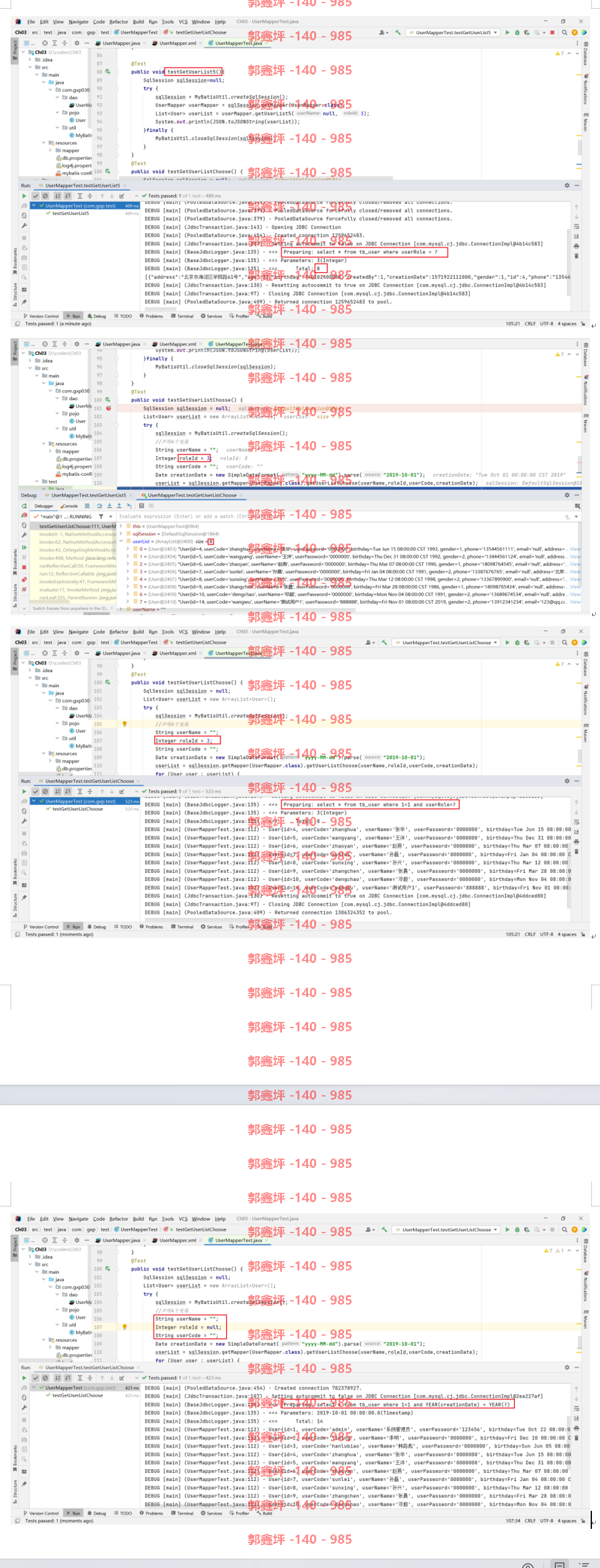Click green Run icon in first IDE toolbar
Screen dimensions: 600x1568
tap(507, 32)
